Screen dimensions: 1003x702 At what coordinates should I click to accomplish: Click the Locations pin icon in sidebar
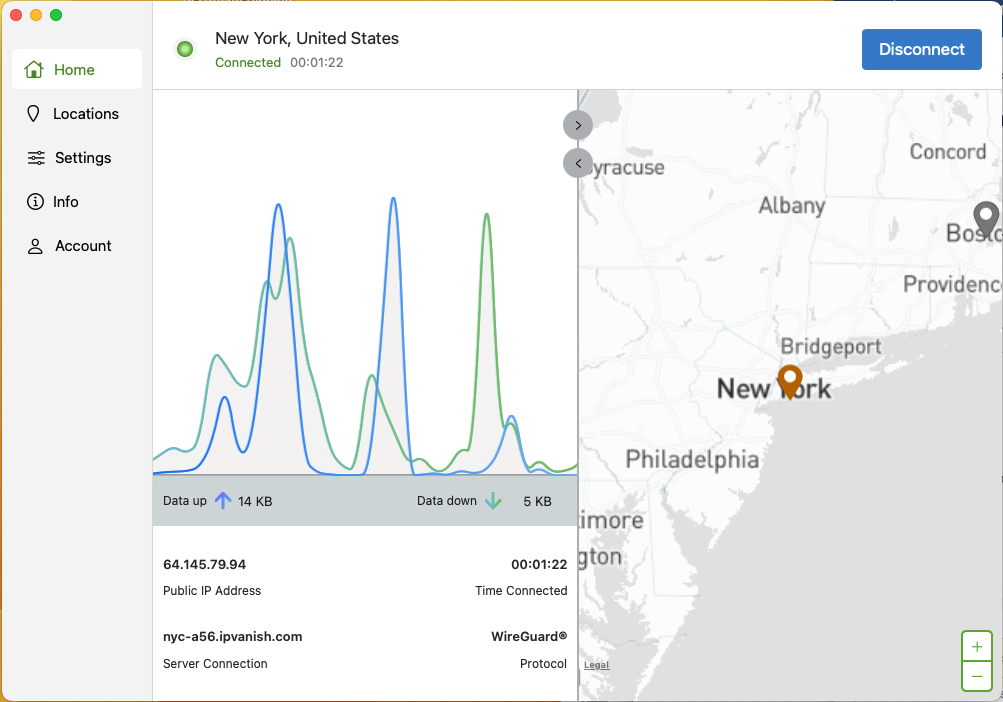click(x=34, y=114)
